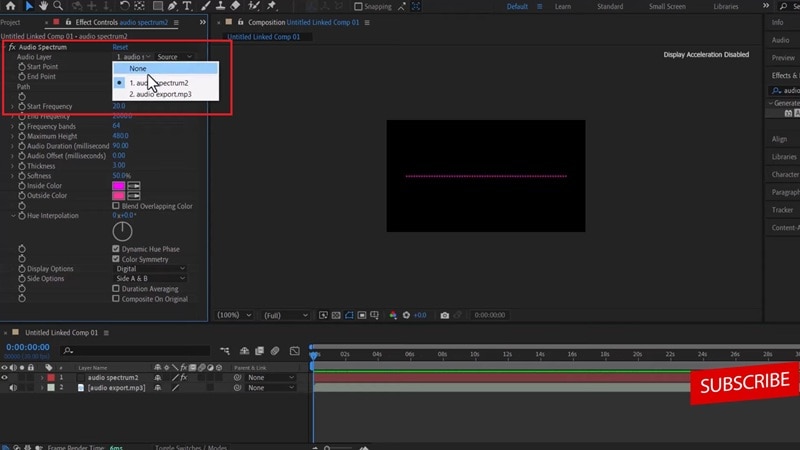Enable the Blend Overlapping Color checkbox
800x450 pixels.
click(x=116, y=206)
